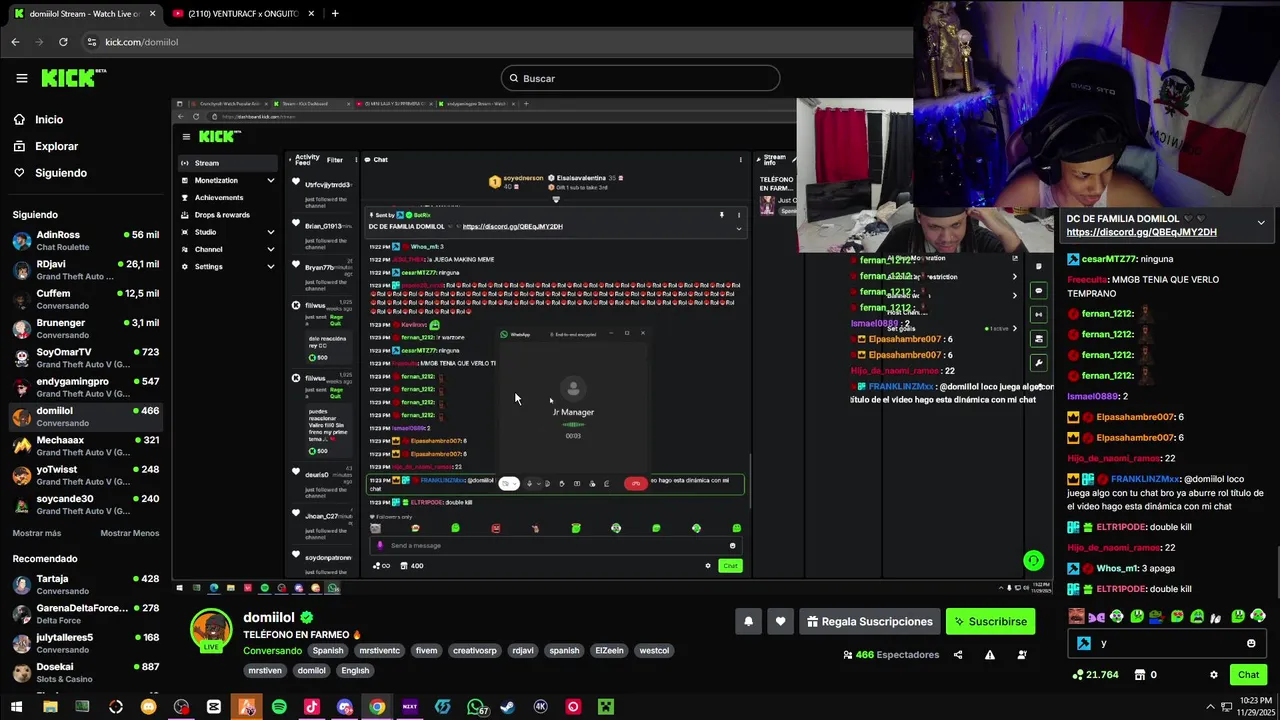Open Spotify from the taskbar
The height and width of the screenshot is (720, 1280).
tap(279, 707)
